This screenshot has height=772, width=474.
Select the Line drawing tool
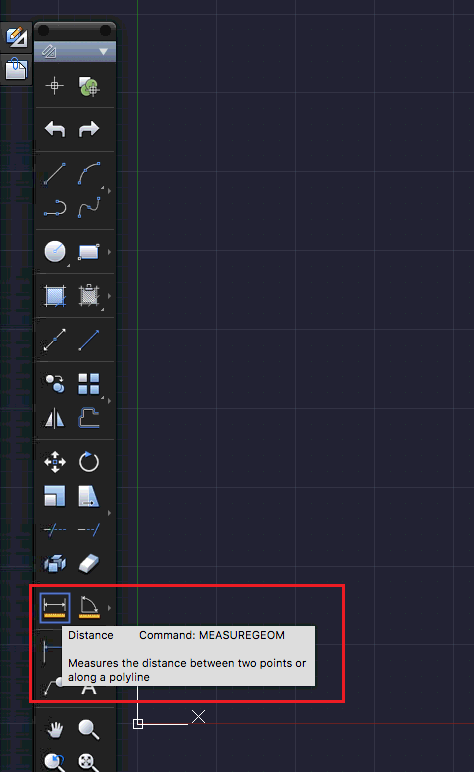[55, 173]
